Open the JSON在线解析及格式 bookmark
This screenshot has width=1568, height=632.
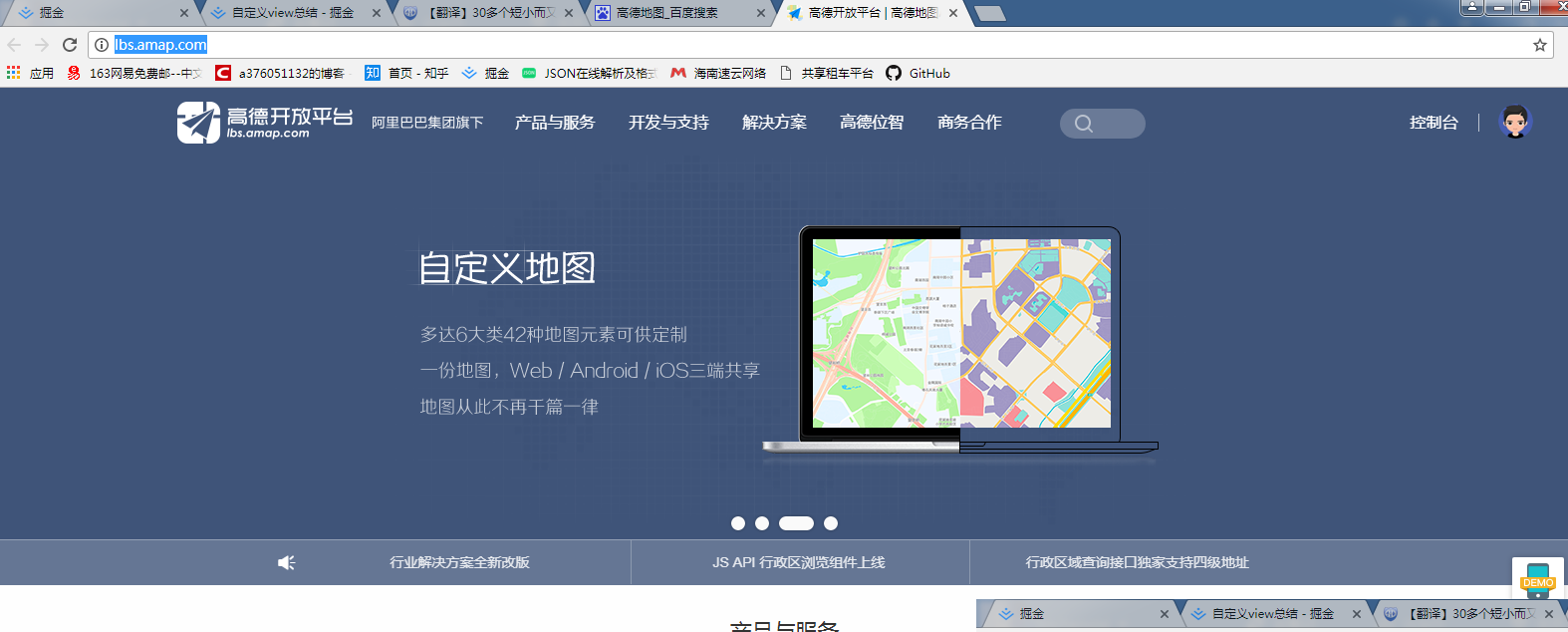click(x=589, y=73)
